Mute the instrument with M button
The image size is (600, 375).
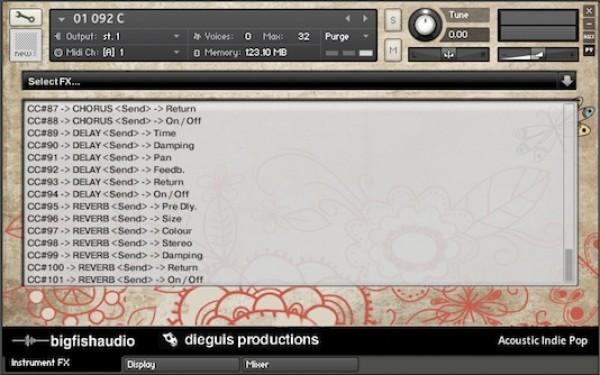pyautogui.click(x=393, y=50)
